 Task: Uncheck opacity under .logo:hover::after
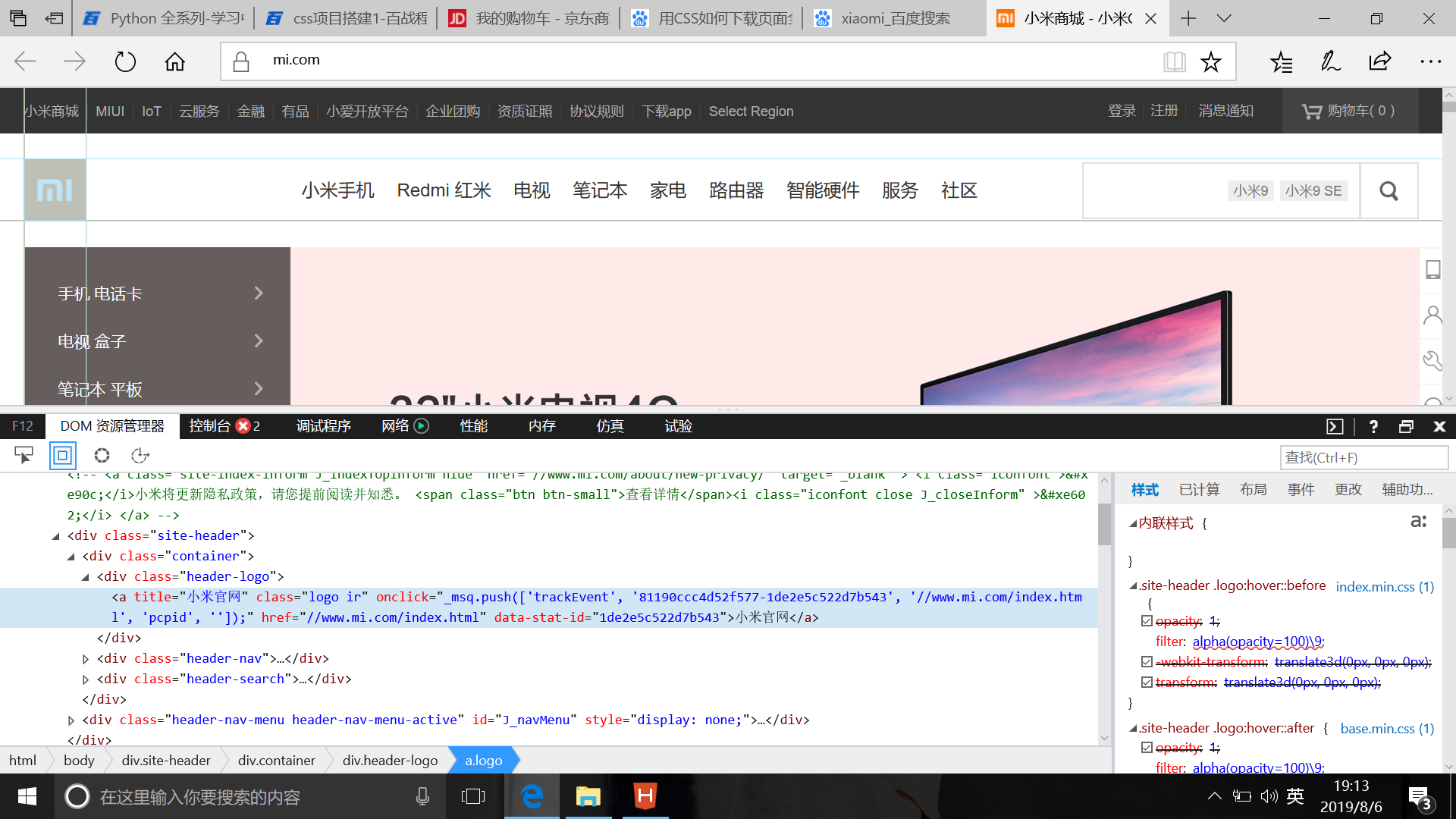[1147, 748]
